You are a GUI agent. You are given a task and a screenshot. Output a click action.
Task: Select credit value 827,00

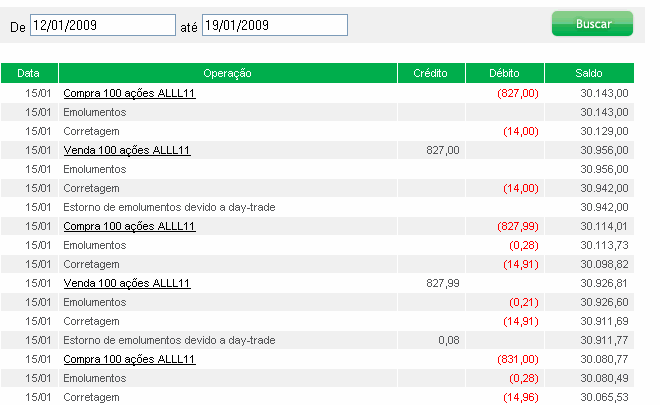coord(442,150)
